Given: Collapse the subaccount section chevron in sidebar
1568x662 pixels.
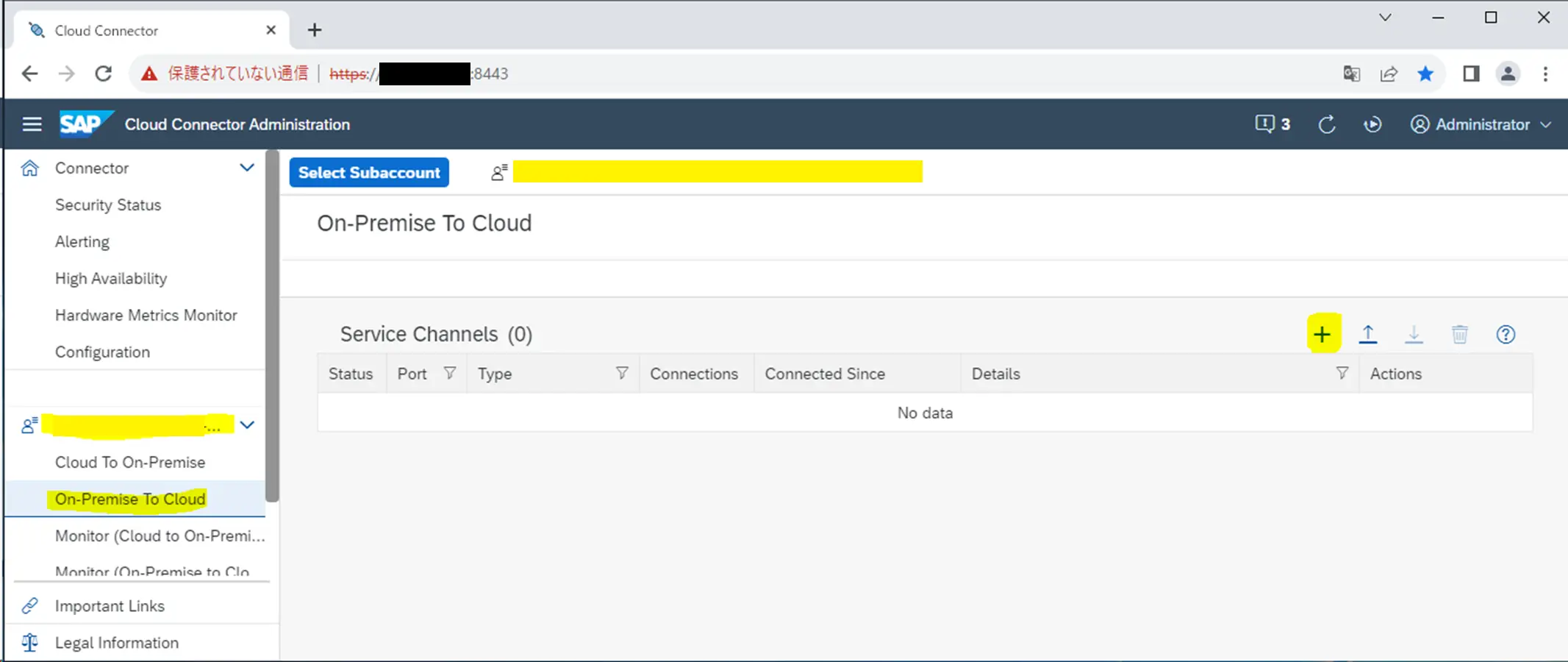Looking at the screenshot, I should pos(247,425).
